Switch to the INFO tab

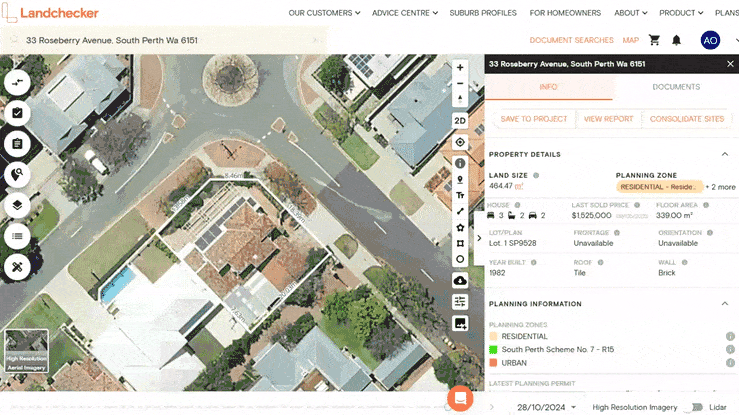549,87
